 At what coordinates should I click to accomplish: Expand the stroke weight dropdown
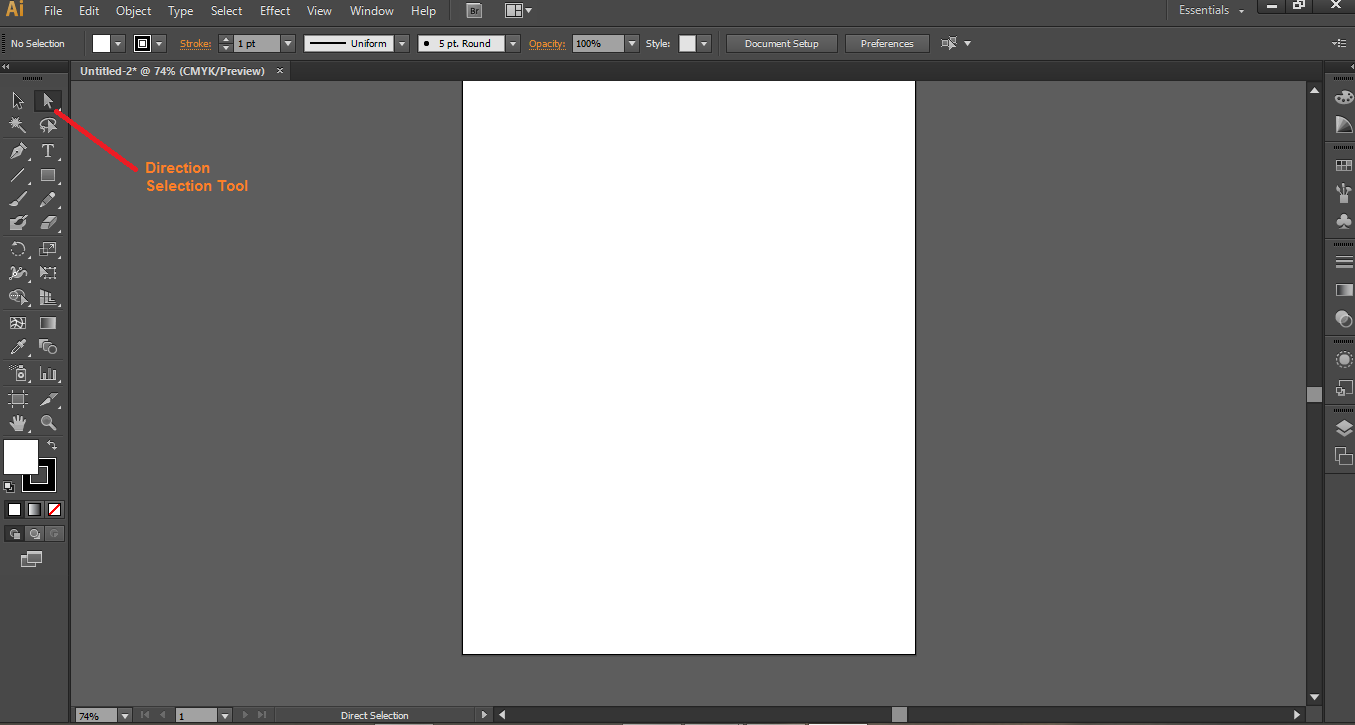click(x=288, y=44)
